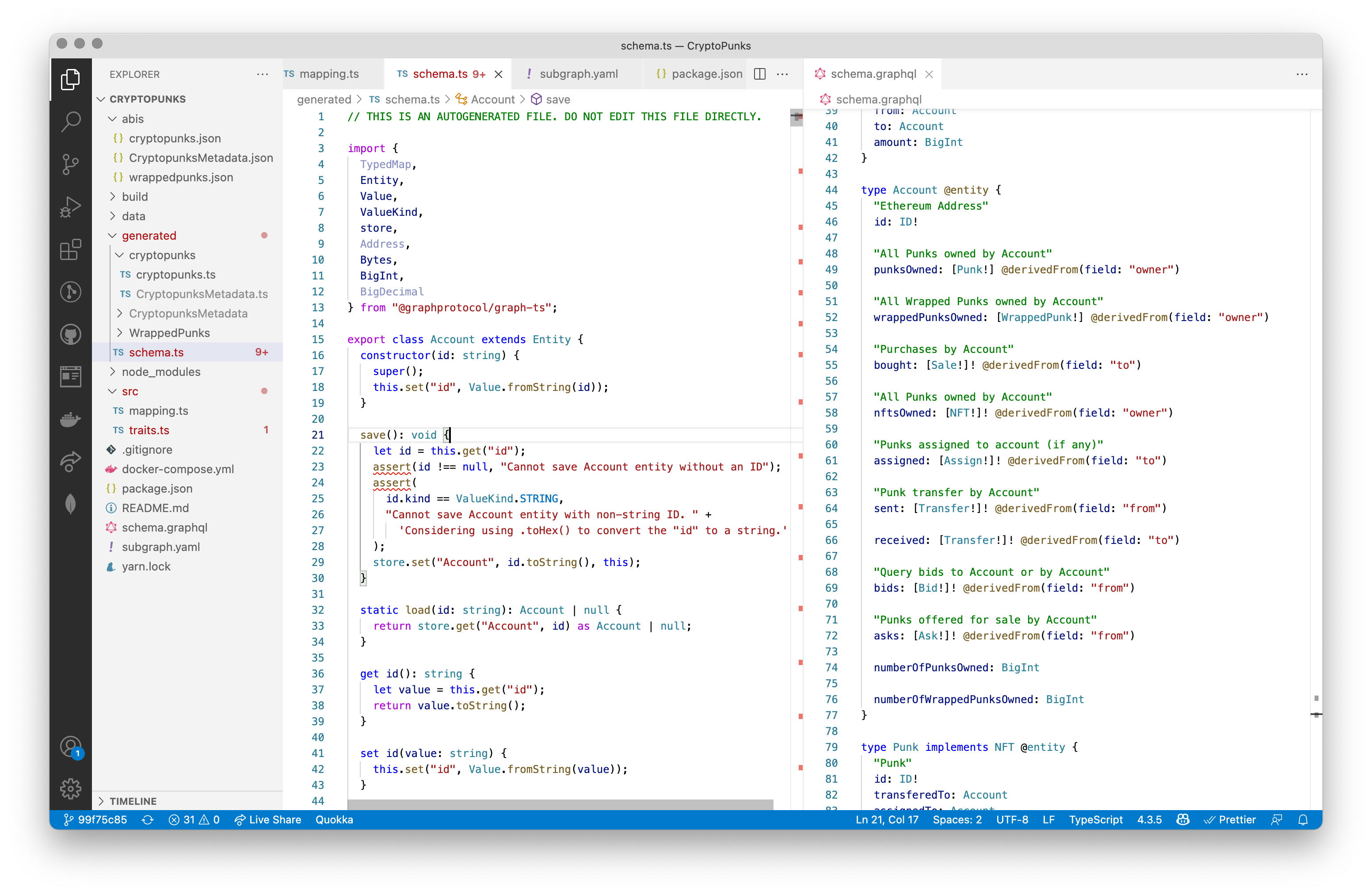Click errors and warnings count in status bar
The height and width of the screenshot is (895, 1372).
[x=194, y=819]
